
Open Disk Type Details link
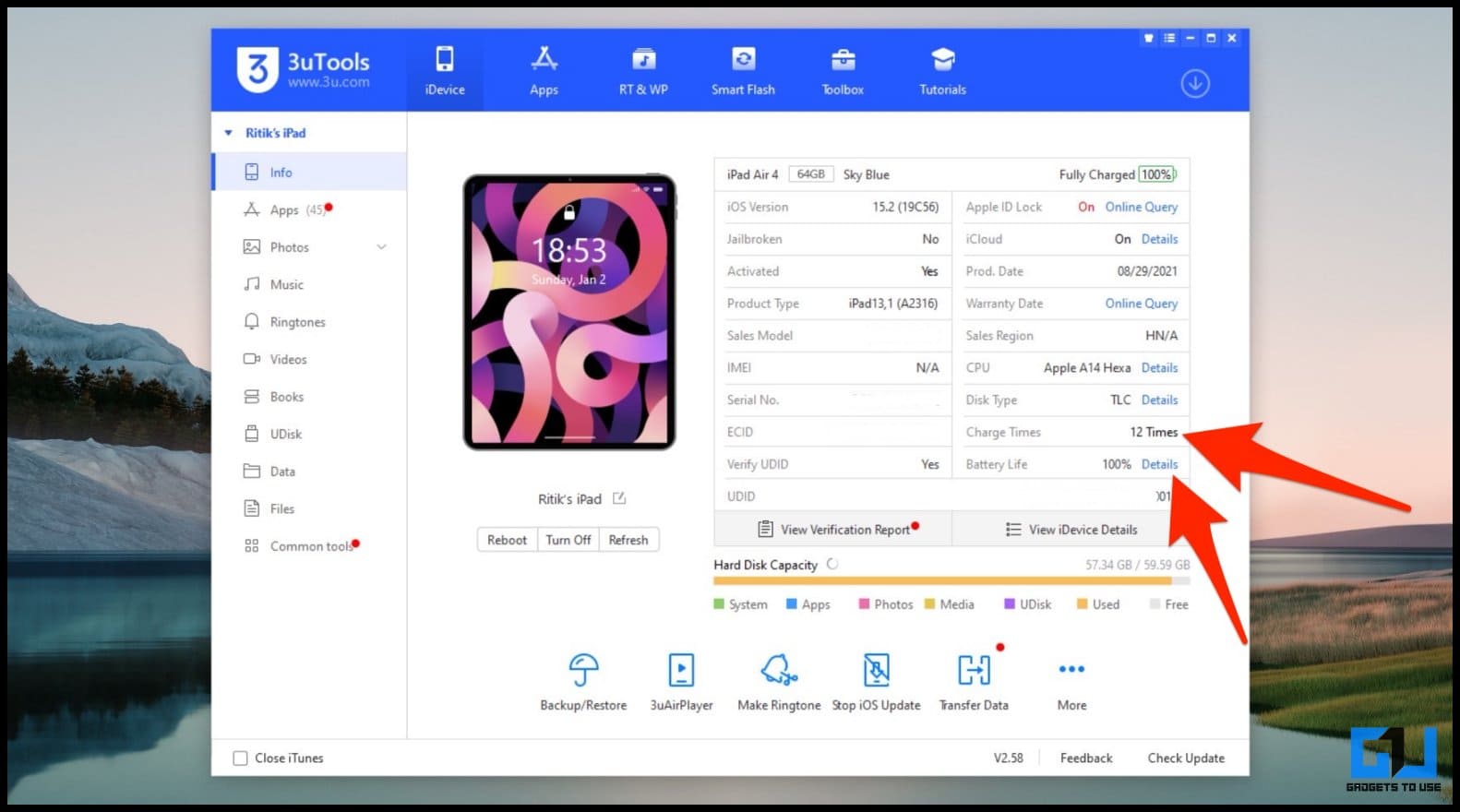pos(1159,400)
